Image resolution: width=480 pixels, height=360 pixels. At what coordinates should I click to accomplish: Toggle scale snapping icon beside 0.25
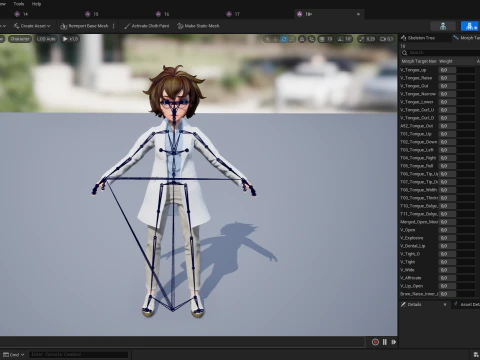(362, 39)
